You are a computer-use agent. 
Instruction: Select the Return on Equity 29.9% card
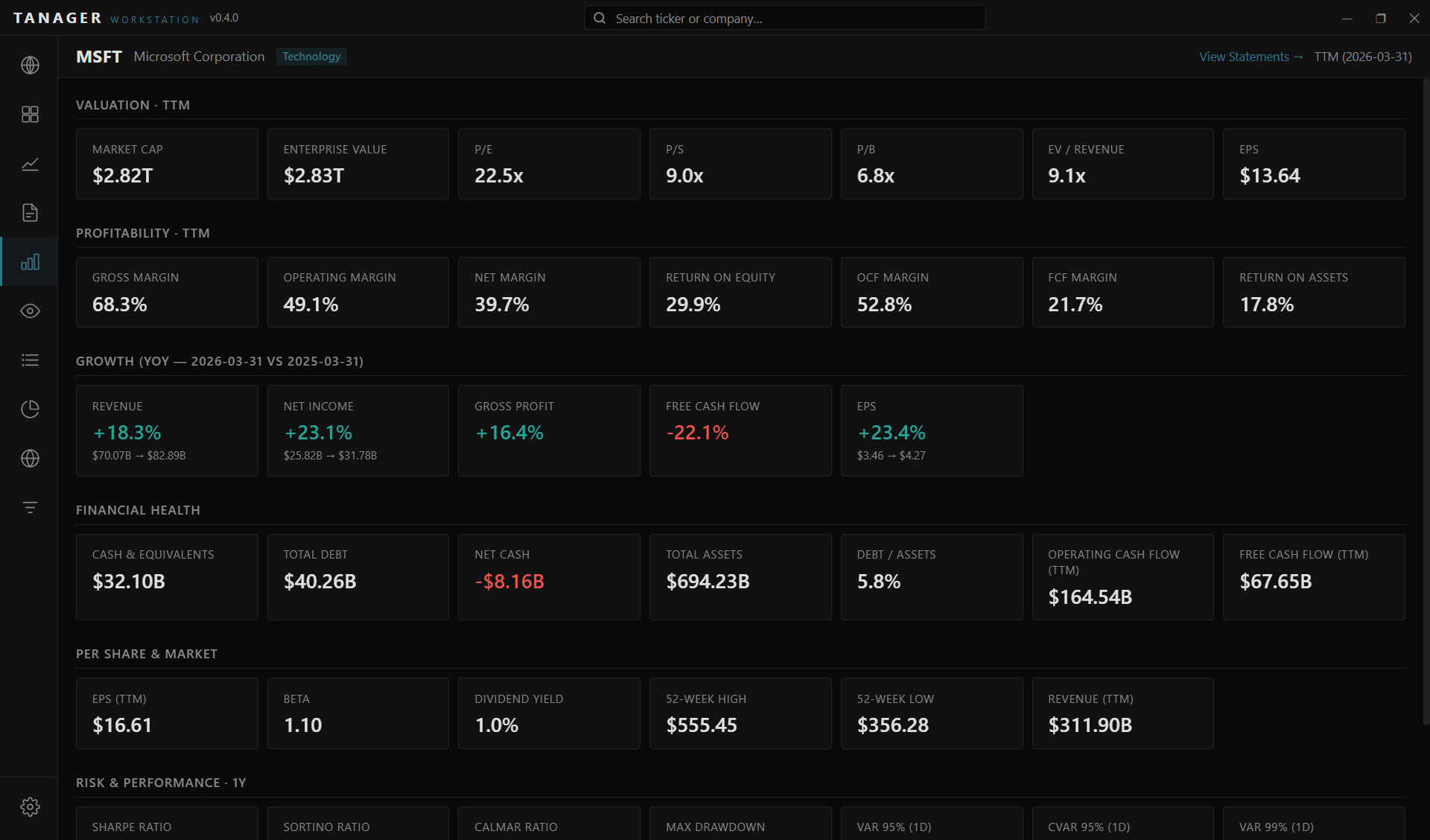(740, 292)
